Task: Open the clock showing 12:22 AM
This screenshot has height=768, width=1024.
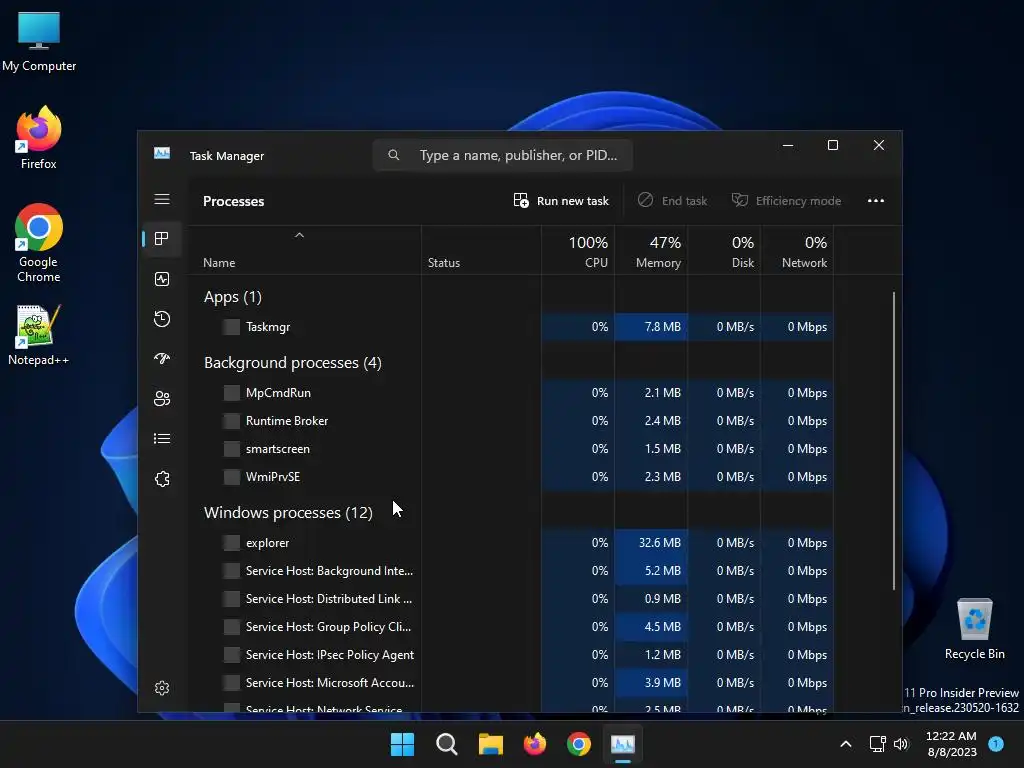Action: [952, 744]
